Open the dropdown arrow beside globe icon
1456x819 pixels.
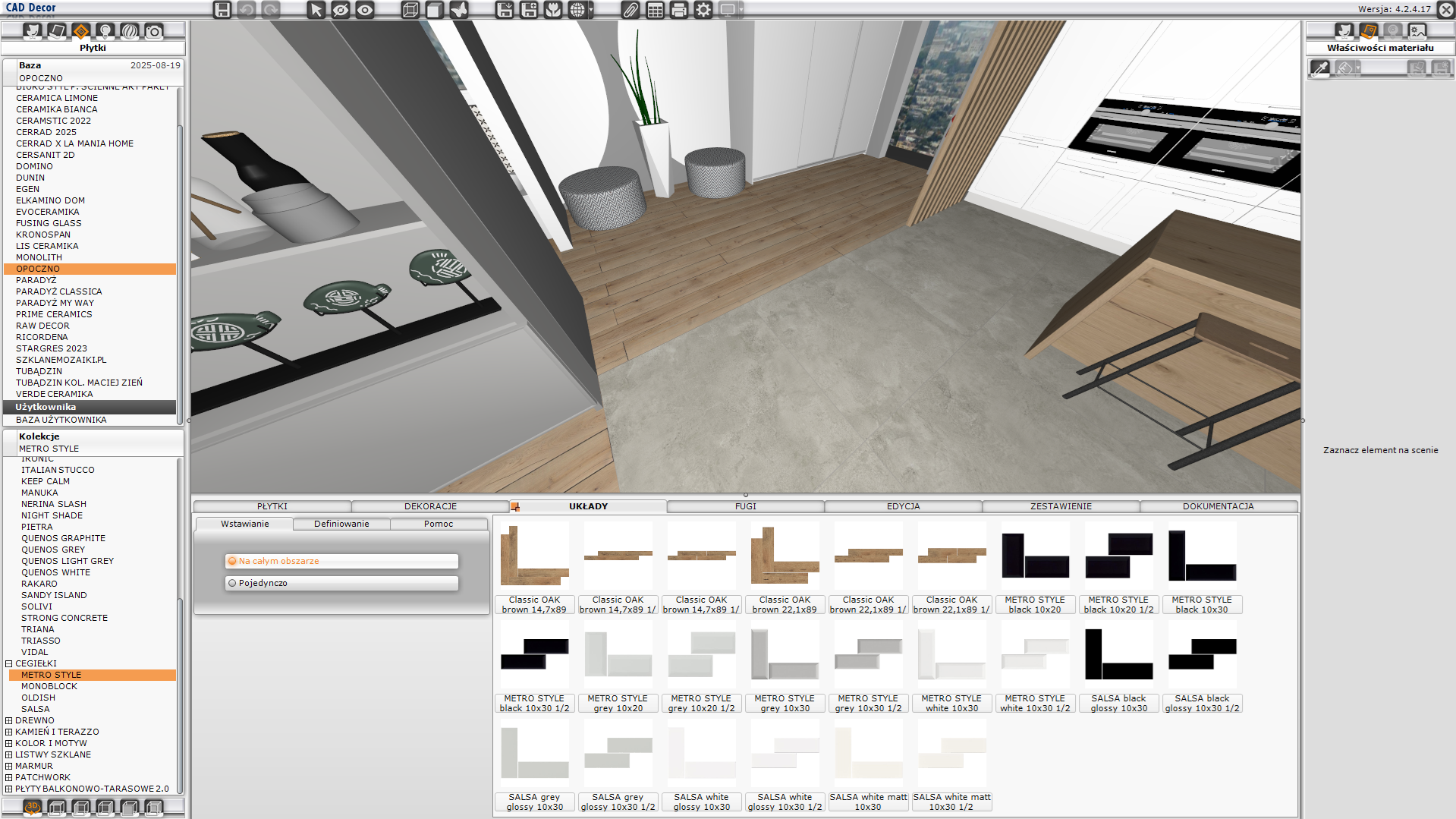[591, 11]
